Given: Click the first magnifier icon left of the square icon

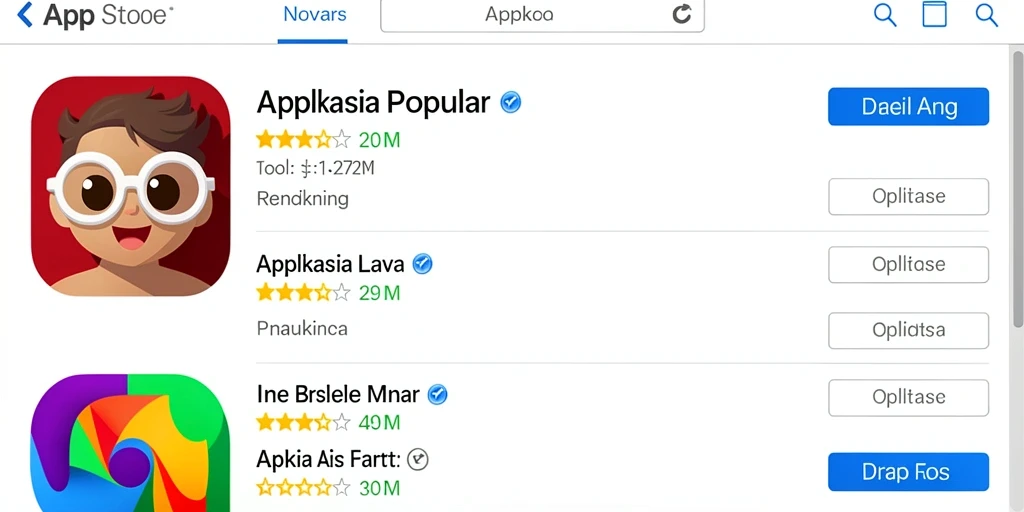Looking at the screenshot, I should click(885, 14).
